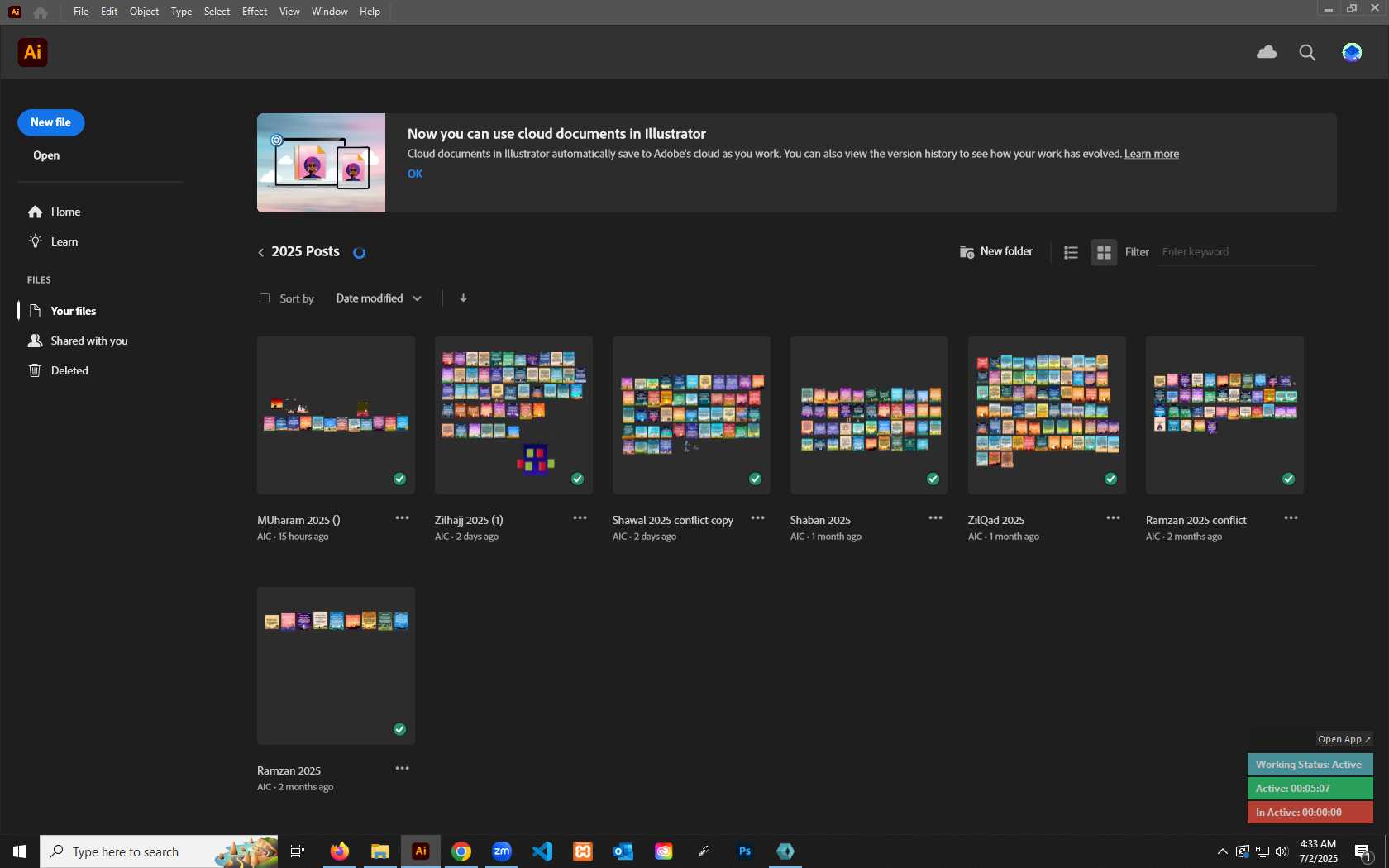1389x868 pixels.
Task: Show hidden system tray icons
Action: pyautogui.click(x=1222, y=851)
